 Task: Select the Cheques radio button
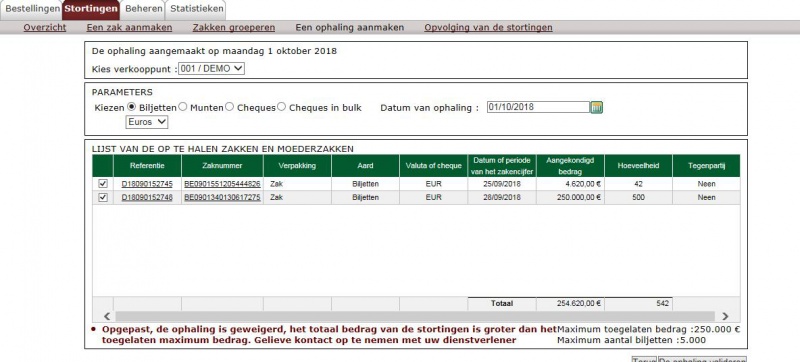(230, 107)
